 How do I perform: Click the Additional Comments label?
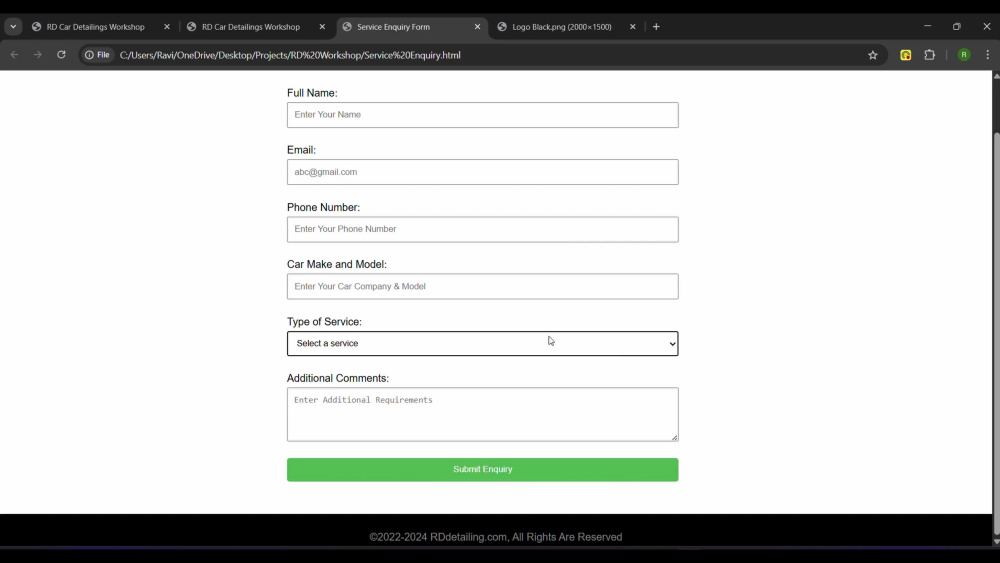pos(338,379)
